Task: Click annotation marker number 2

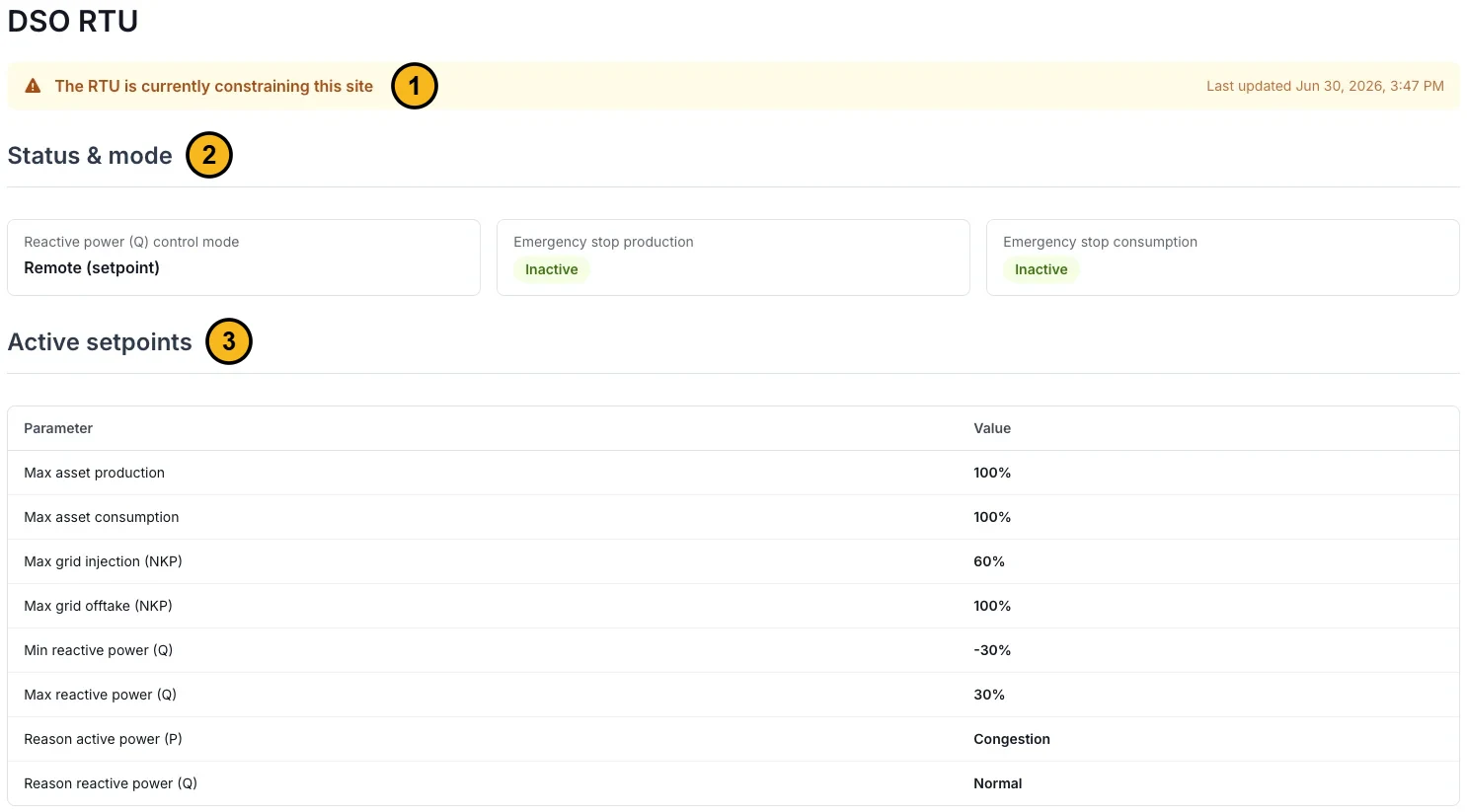Action: (209, 155)
